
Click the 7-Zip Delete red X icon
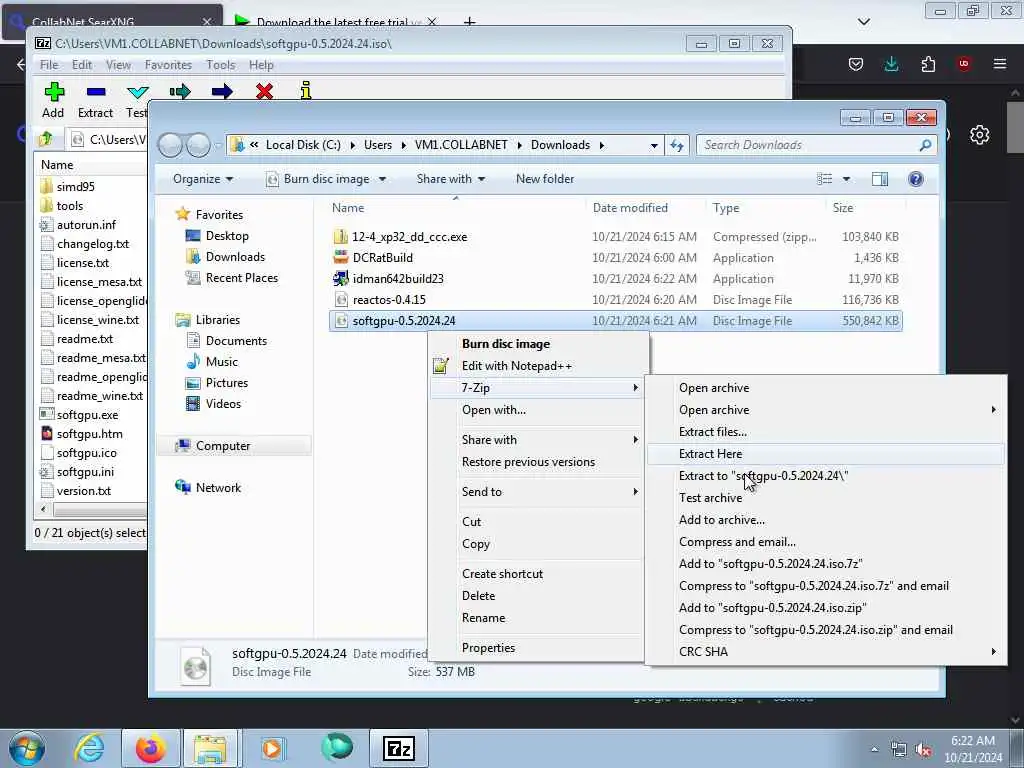264,91
